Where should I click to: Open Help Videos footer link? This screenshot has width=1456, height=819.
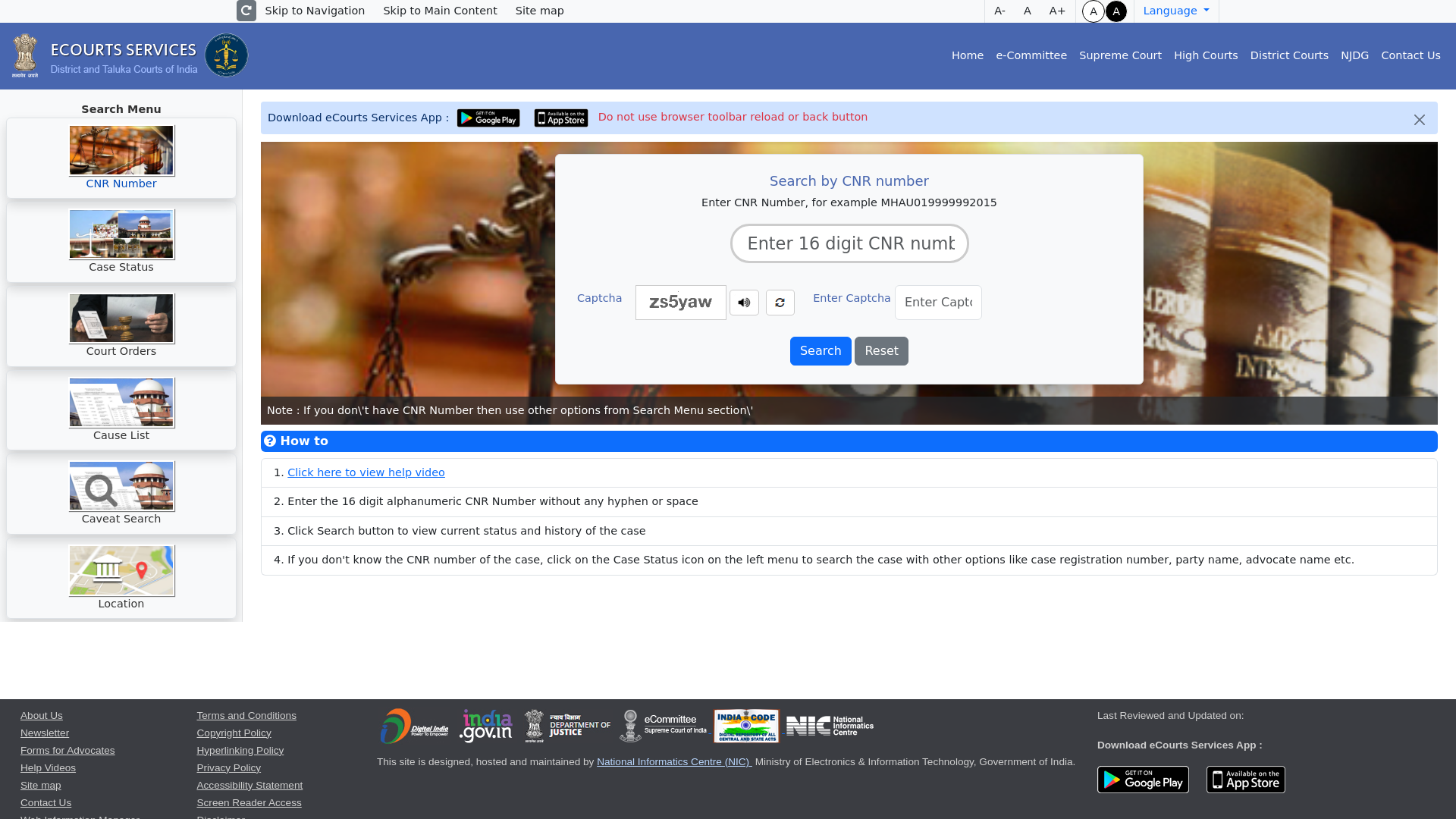coord(48,768)
